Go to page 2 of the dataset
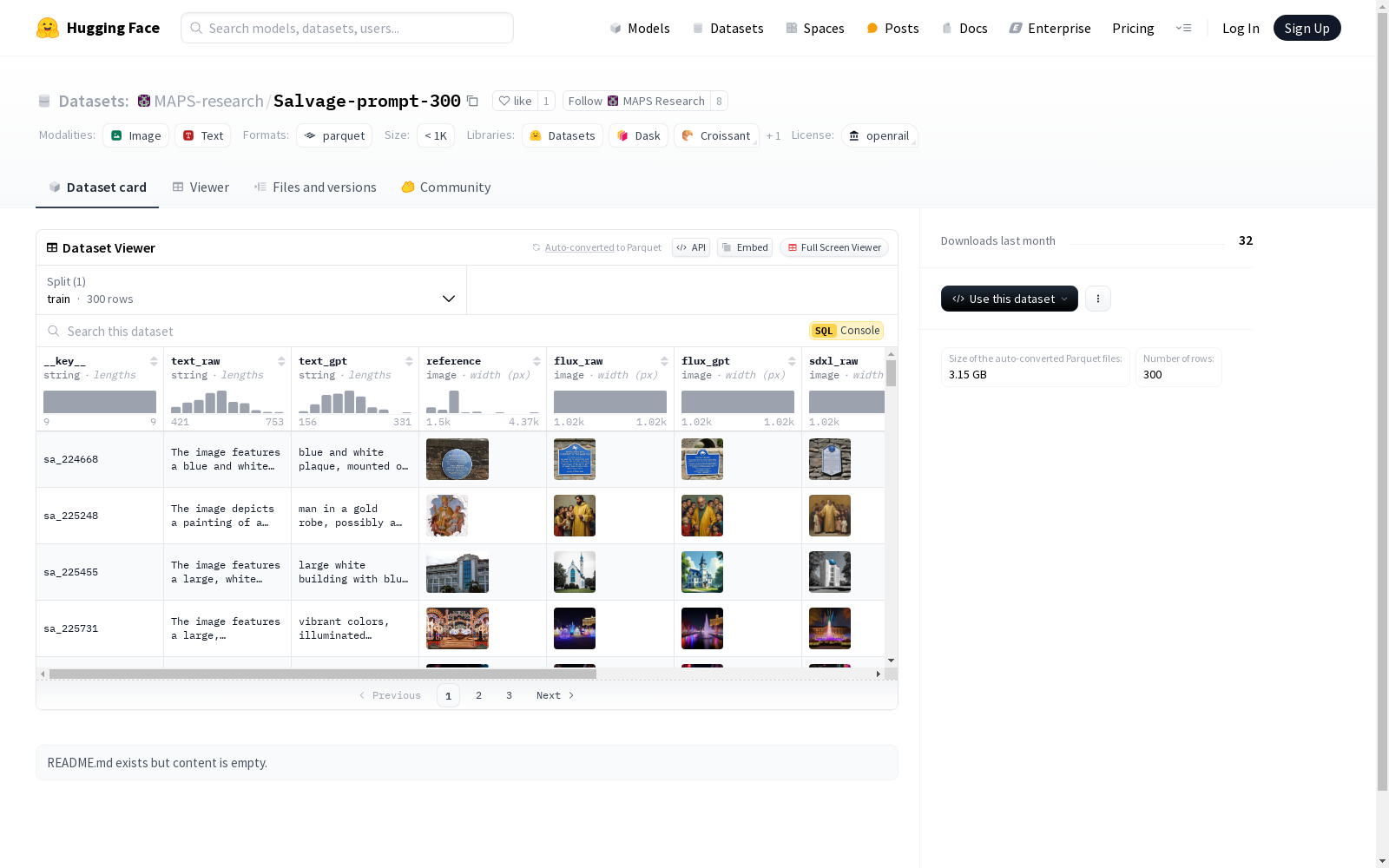Image resolution: width=1389 pixels, height=868 pixels. coord(478,695)
